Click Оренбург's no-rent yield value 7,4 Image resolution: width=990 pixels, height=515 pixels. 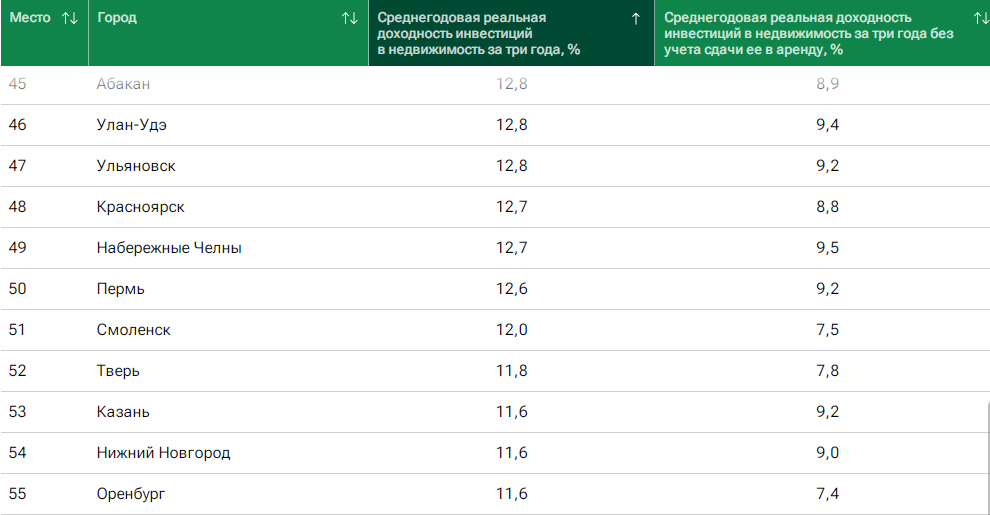(x=827, y=494)
